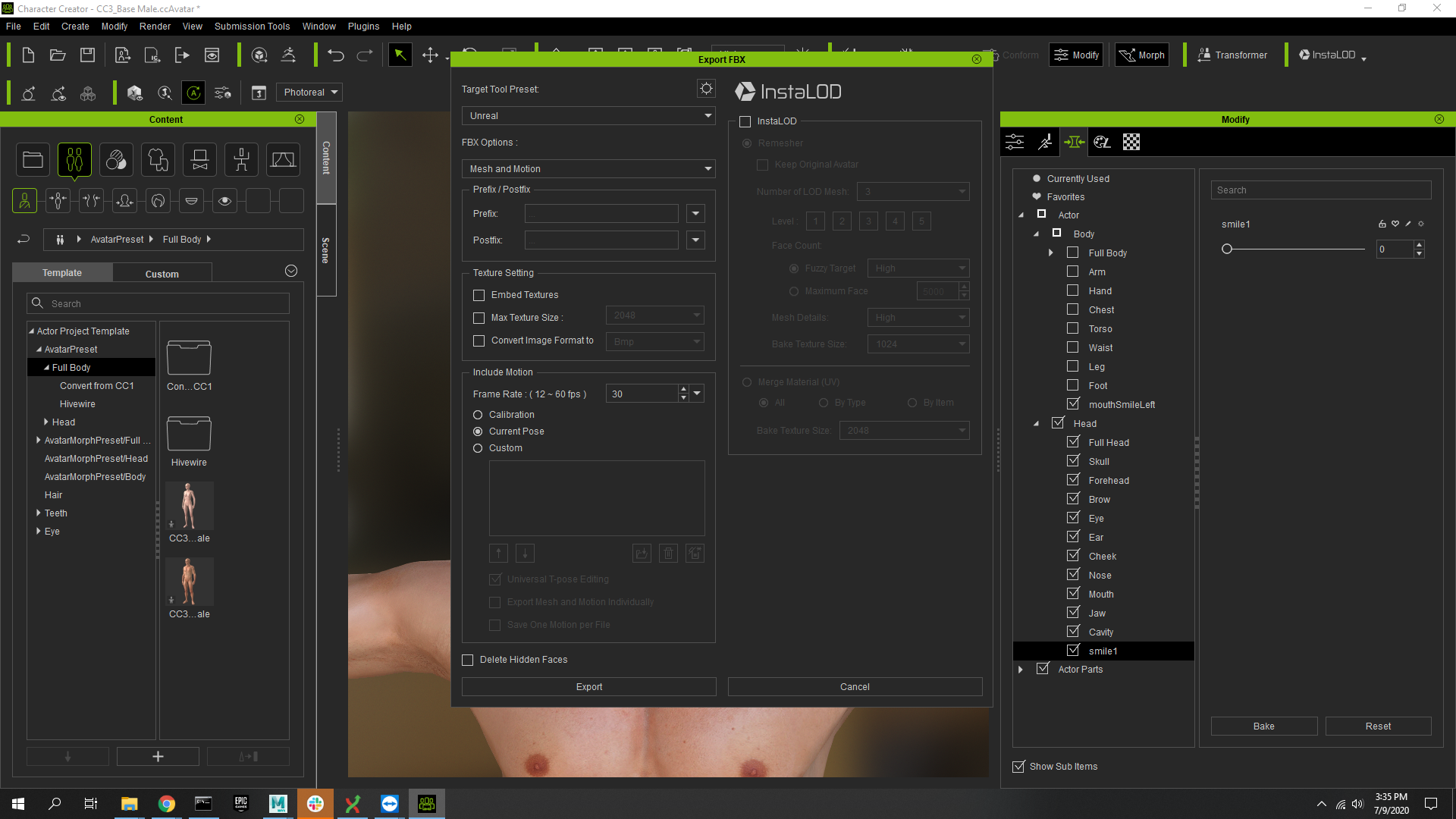Click the Export button to export FBX

point(589,687)
